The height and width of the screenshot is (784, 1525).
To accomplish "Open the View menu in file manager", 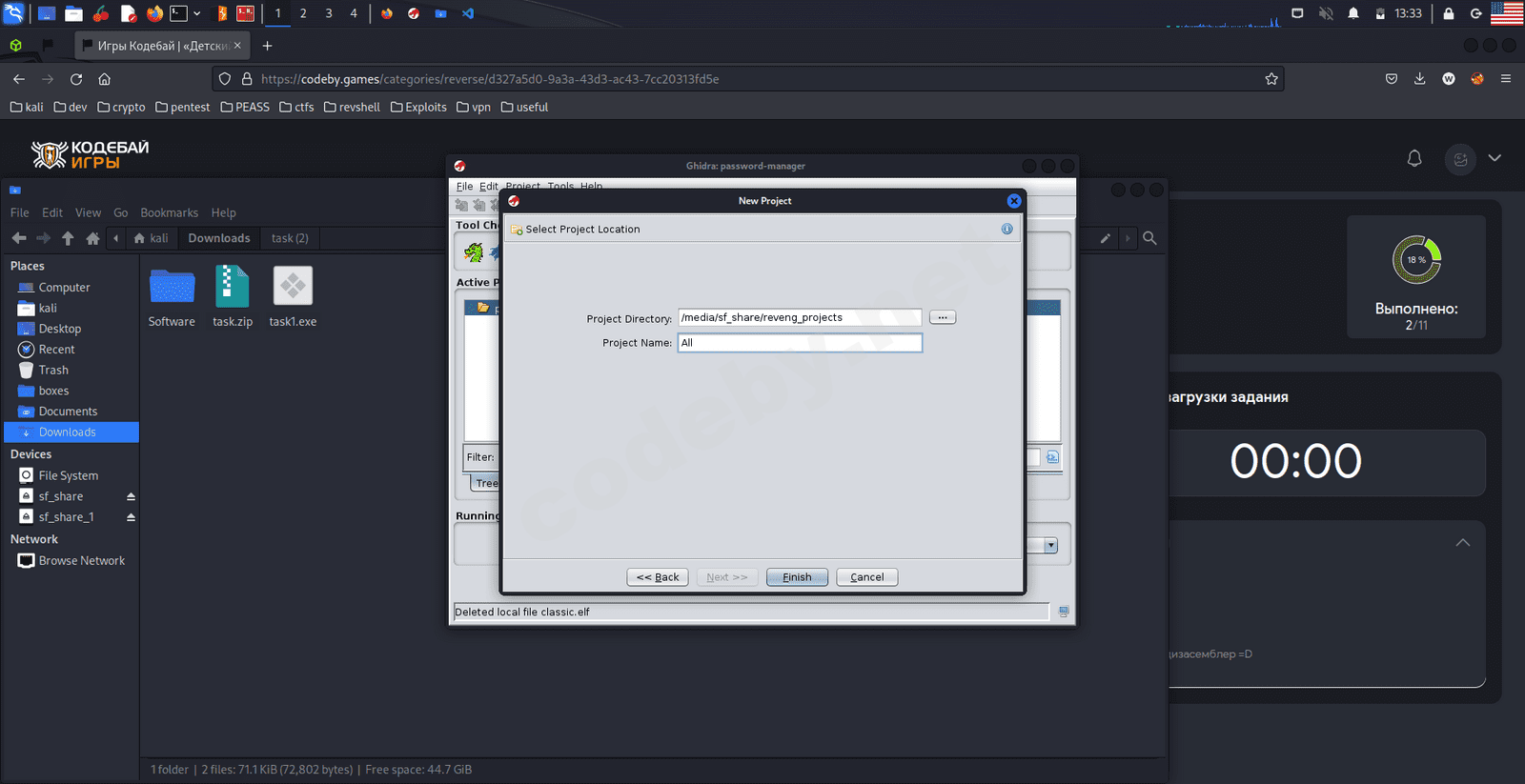I will coord(88,212).
